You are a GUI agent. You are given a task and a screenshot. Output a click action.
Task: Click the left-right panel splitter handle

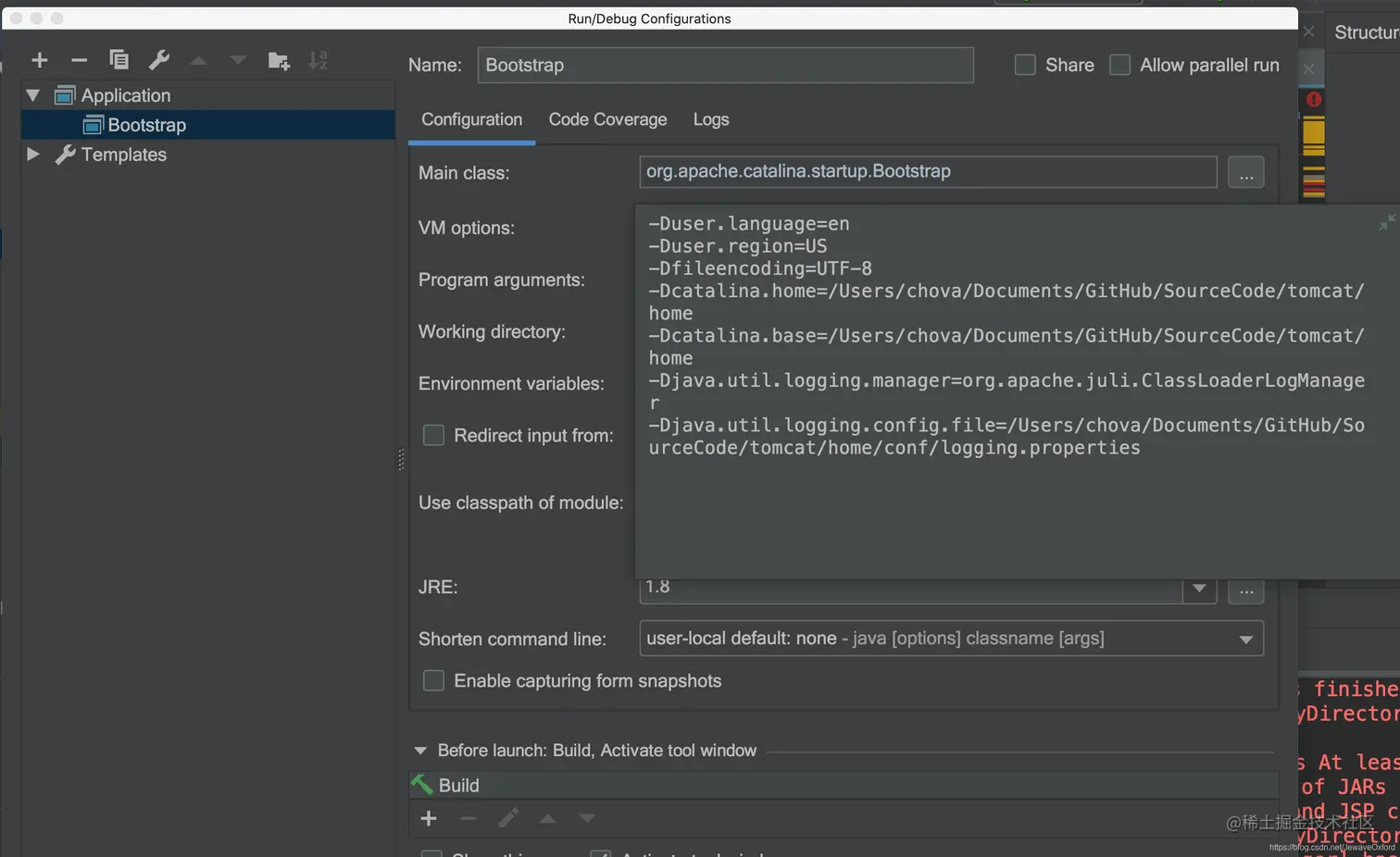tap(401, 459)
